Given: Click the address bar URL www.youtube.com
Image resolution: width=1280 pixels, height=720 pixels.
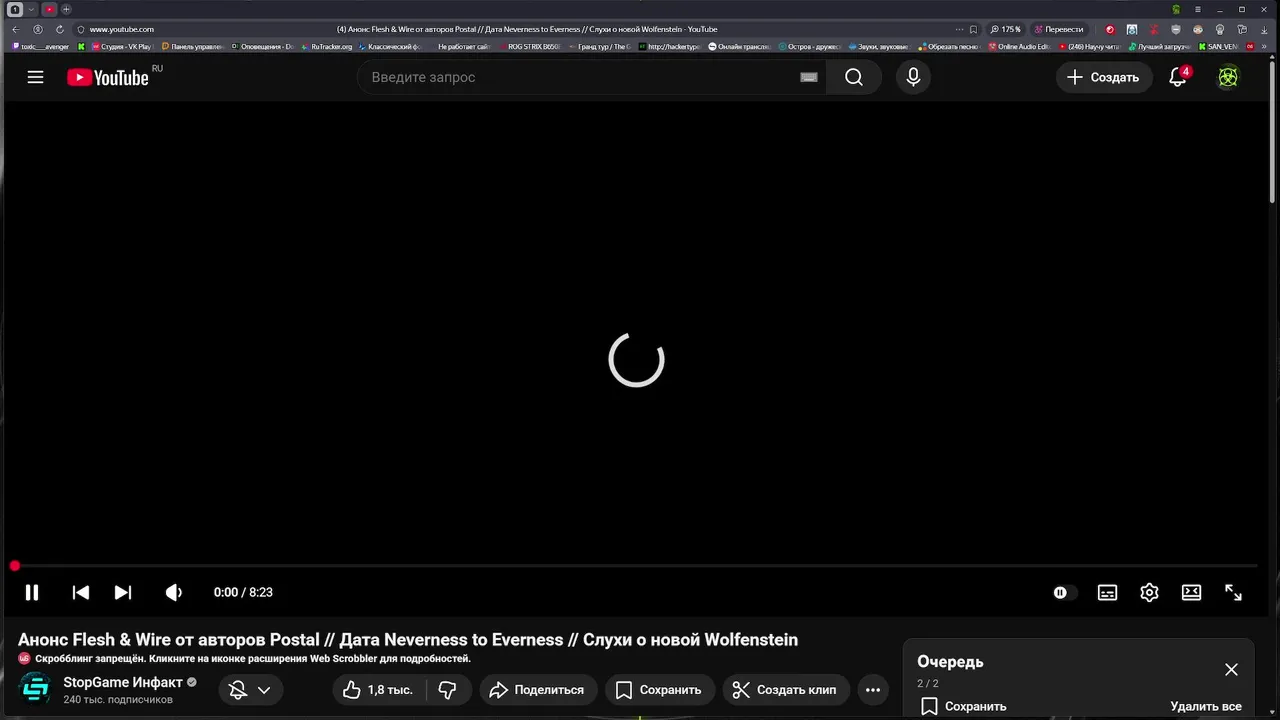Looking at the screenshot, I should click(x=122, y=29).
